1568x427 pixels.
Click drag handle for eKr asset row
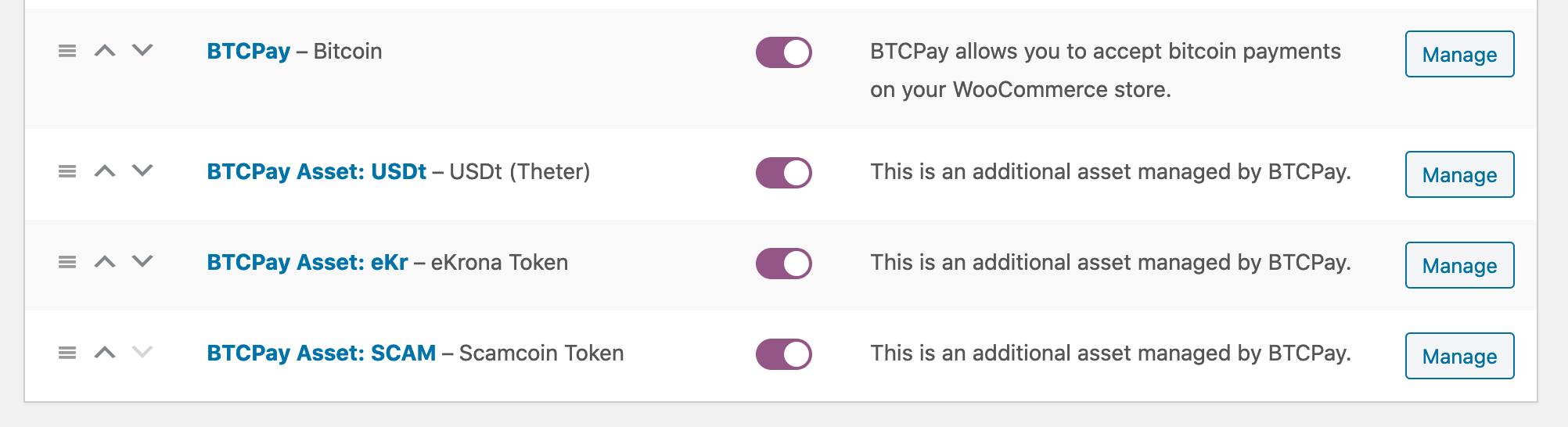coord(67,262)
